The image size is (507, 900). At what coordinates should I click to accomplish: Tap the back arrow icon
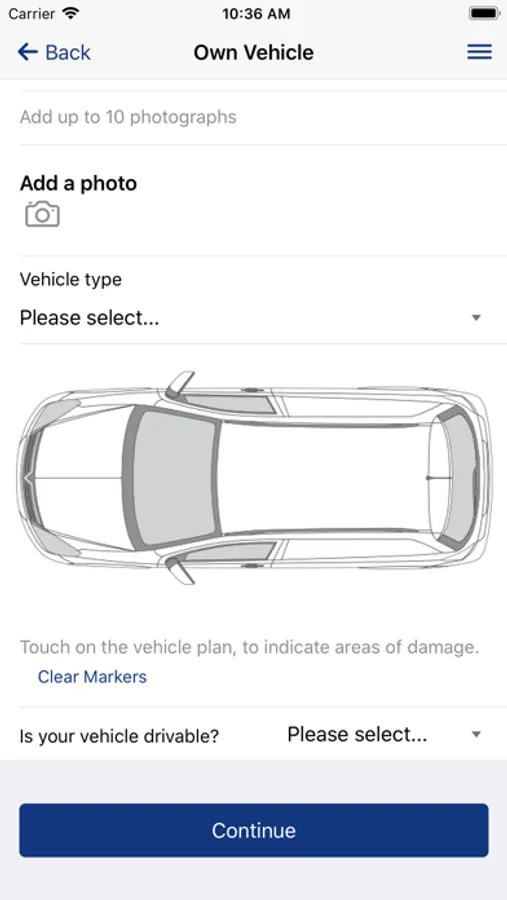click(28, 52)
